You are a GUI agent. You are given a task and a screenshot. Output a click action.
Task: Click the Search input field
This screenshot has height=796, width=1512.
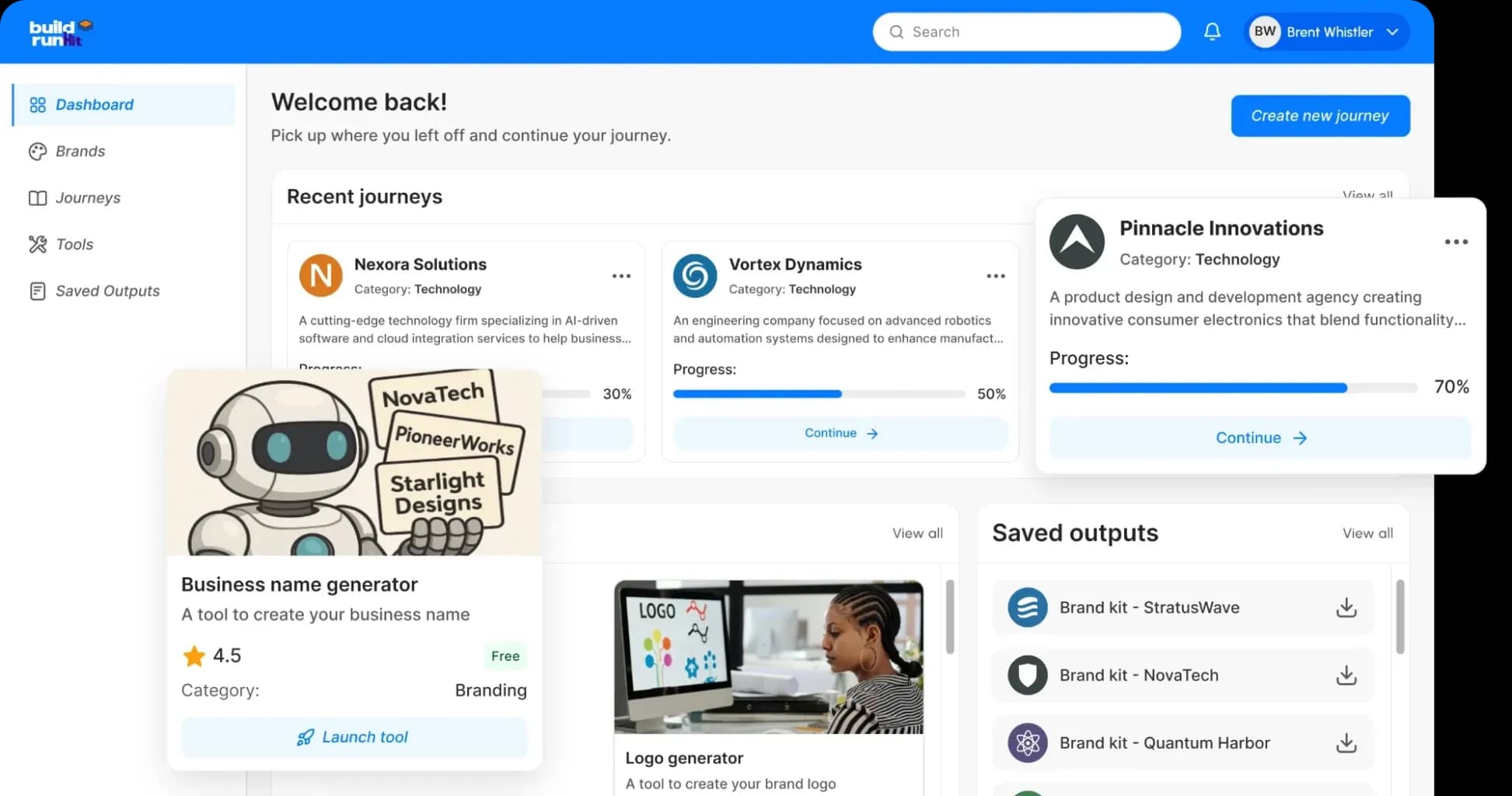click(x=1027, y=32)
